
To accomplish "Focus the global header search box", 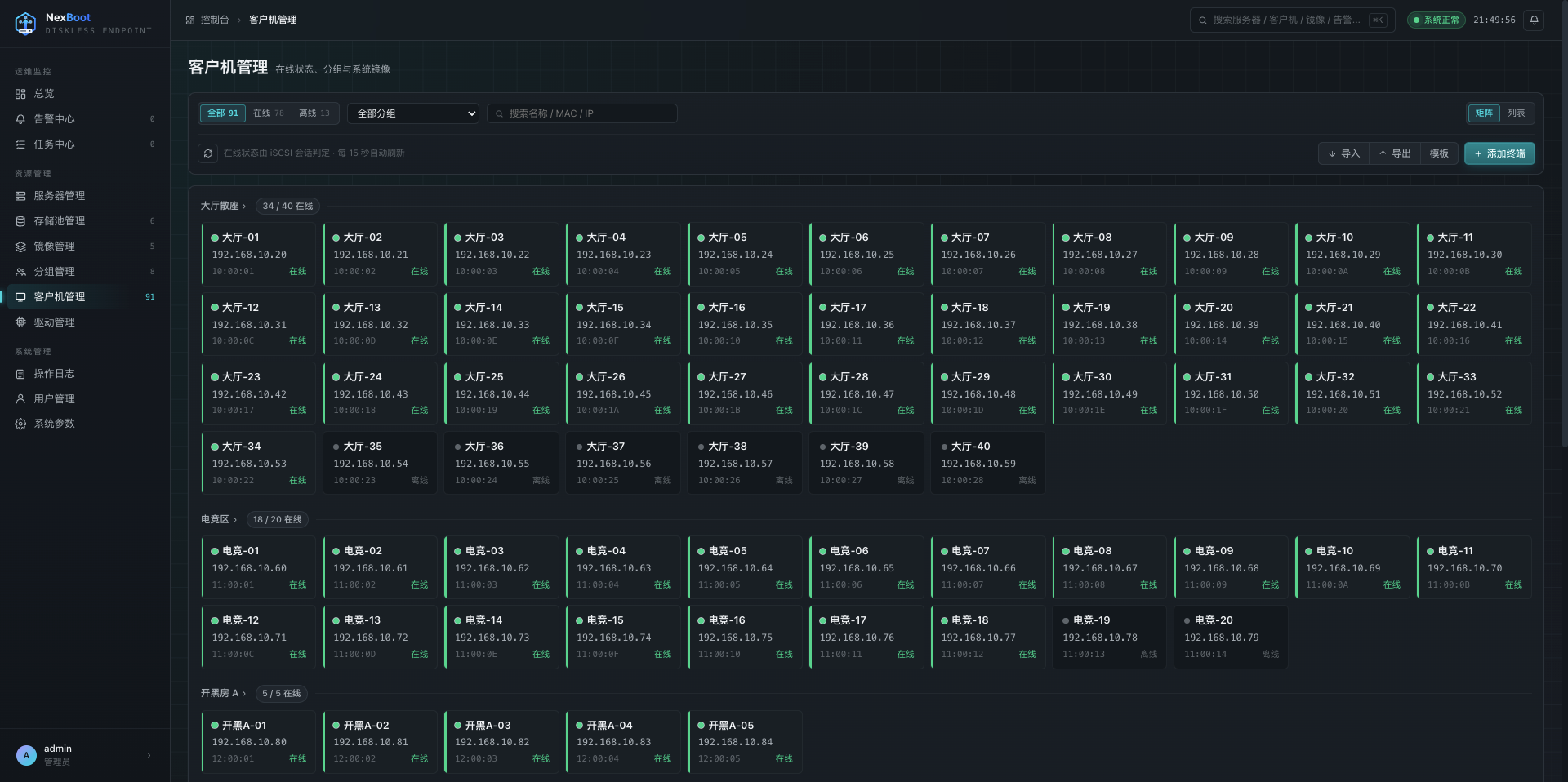I will coord(1293,20).
